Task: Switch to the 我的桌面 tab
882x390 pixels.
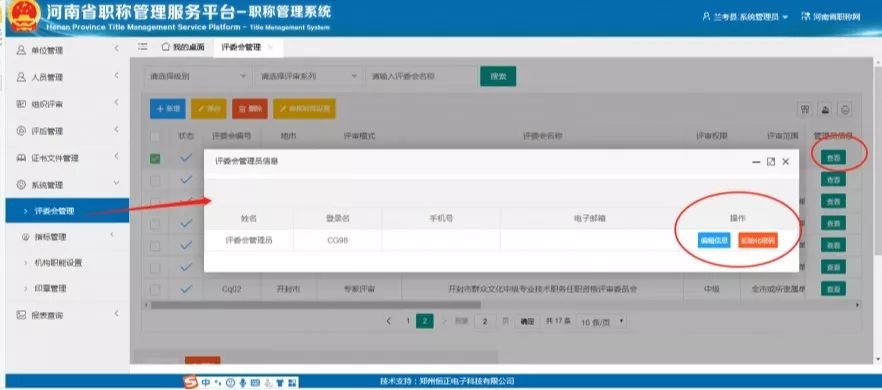Action: coord(183,47)
